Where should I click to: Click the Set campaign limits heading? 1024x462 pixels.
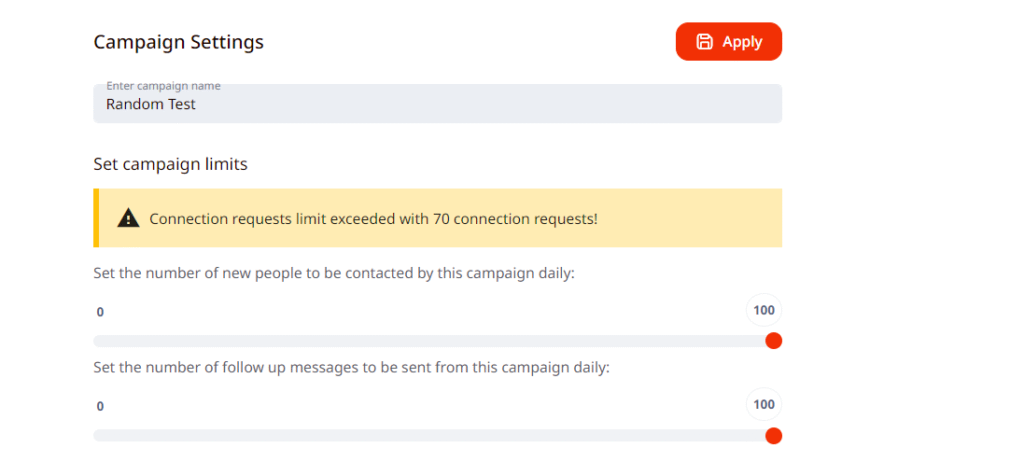click(170, 164)
